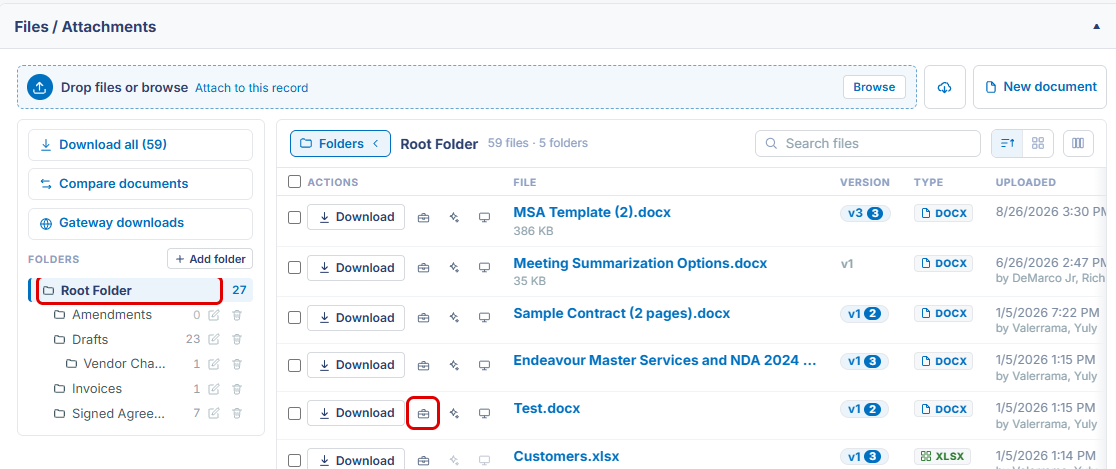This screenshot has height=469, width=1116.
Task: Expand v1 version badge for Sample Contract
Action: [864, 314]
